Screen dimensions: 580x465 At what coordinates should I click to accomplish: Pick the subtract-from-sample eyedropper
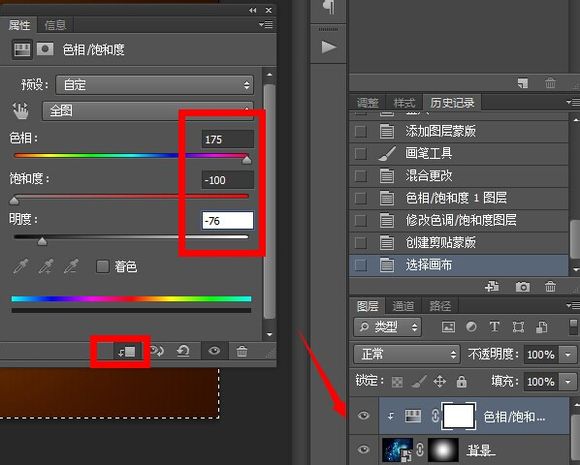click(x=71, y=266)
